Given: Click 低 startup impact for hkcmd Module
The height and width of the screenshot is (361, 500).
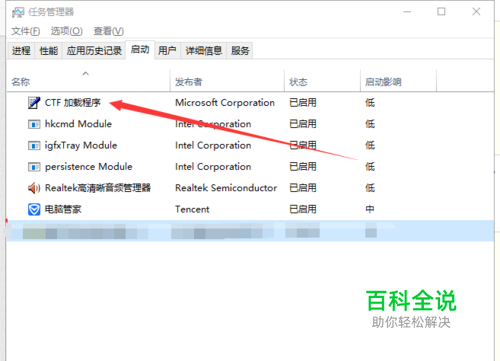Looking at the screenshot, I should pyautogui.click(x=370, y=124).
